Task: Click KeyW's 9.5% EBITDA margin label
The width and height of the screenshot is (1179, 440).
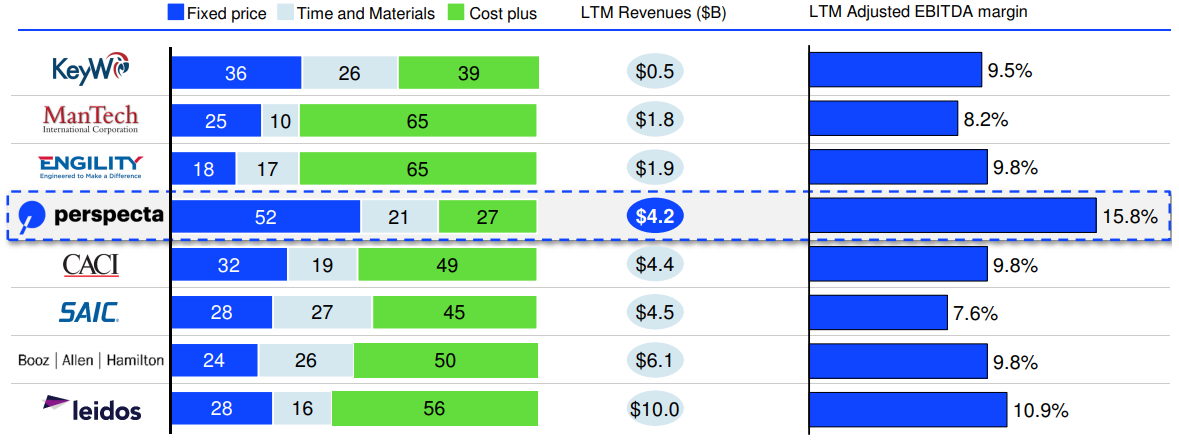Action: (x=1010, y=71)
